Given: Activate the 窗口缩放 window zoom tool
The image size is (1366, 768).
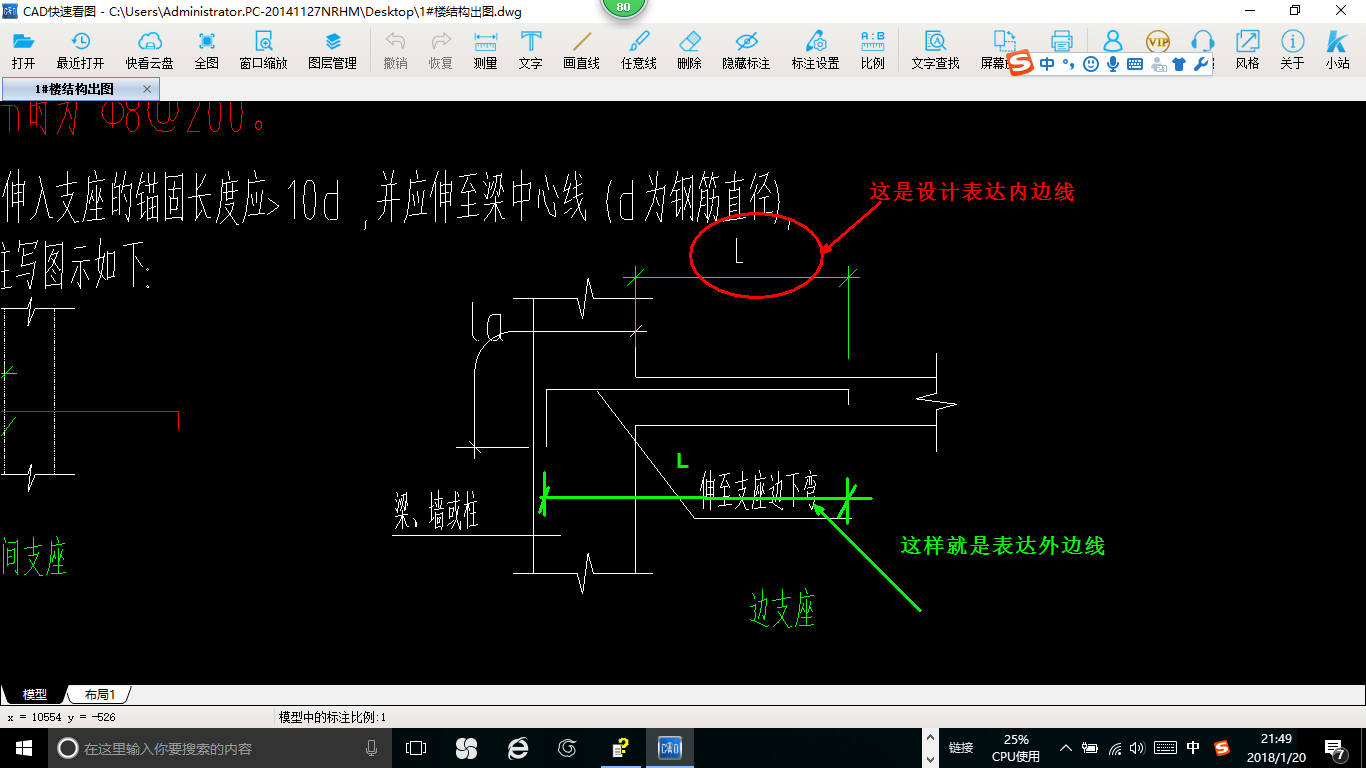Looking at the screenshot, I should pyautogui.click(x=263, y=50).
